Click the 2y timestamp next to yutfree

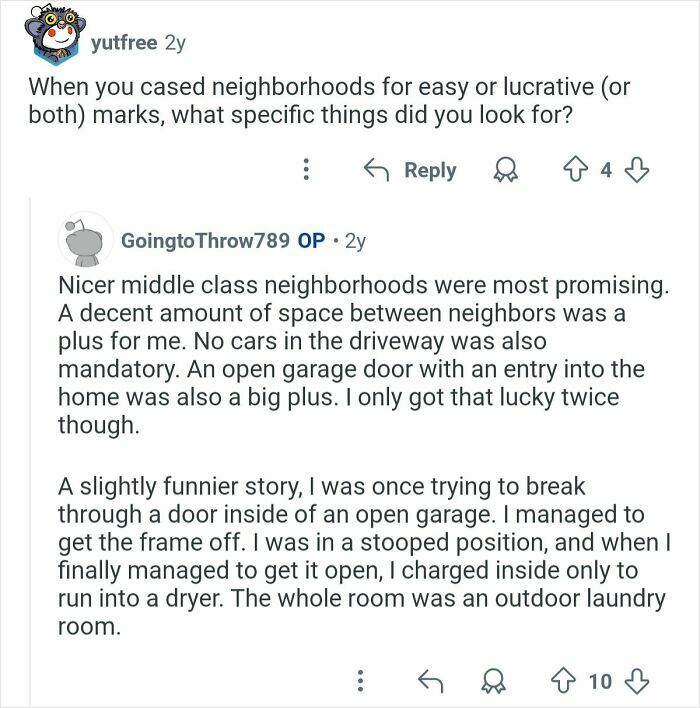pyautogui.click(x=176, y=43)
